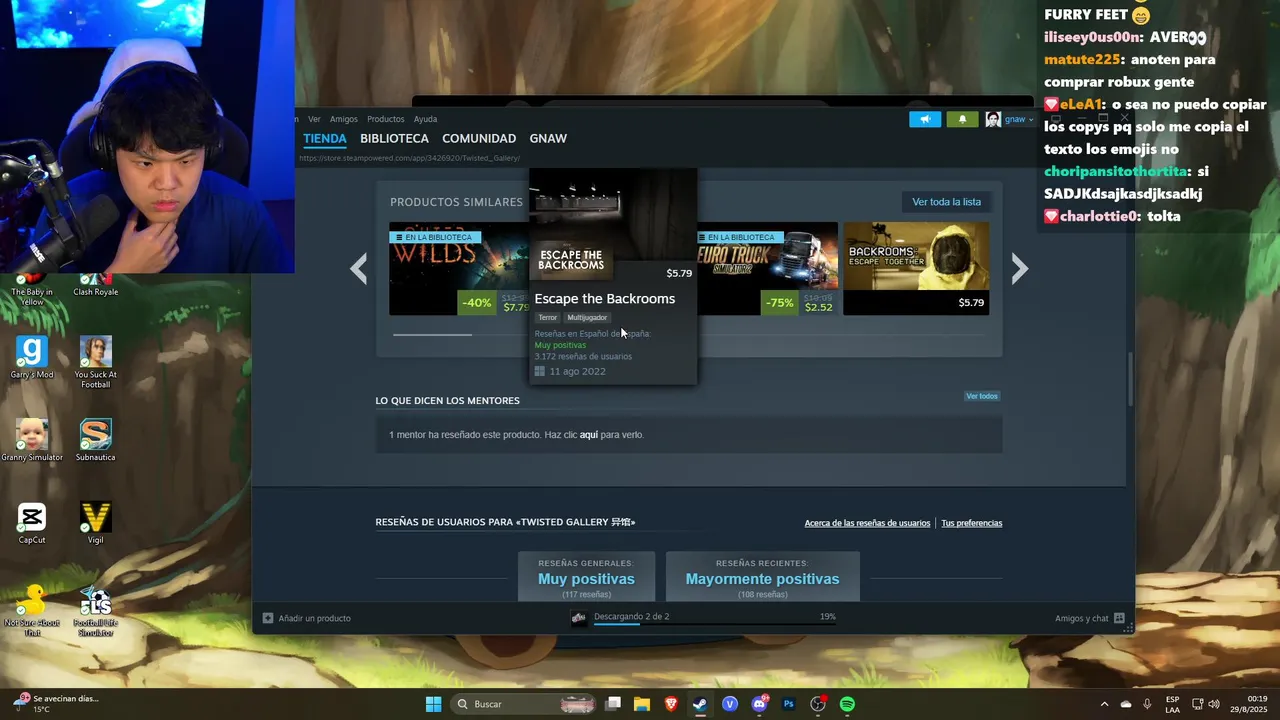Click the carousel scroll indicator bar
This screenshot has width=1280, height=720.
pyautogui.click(x=432, y=335)
